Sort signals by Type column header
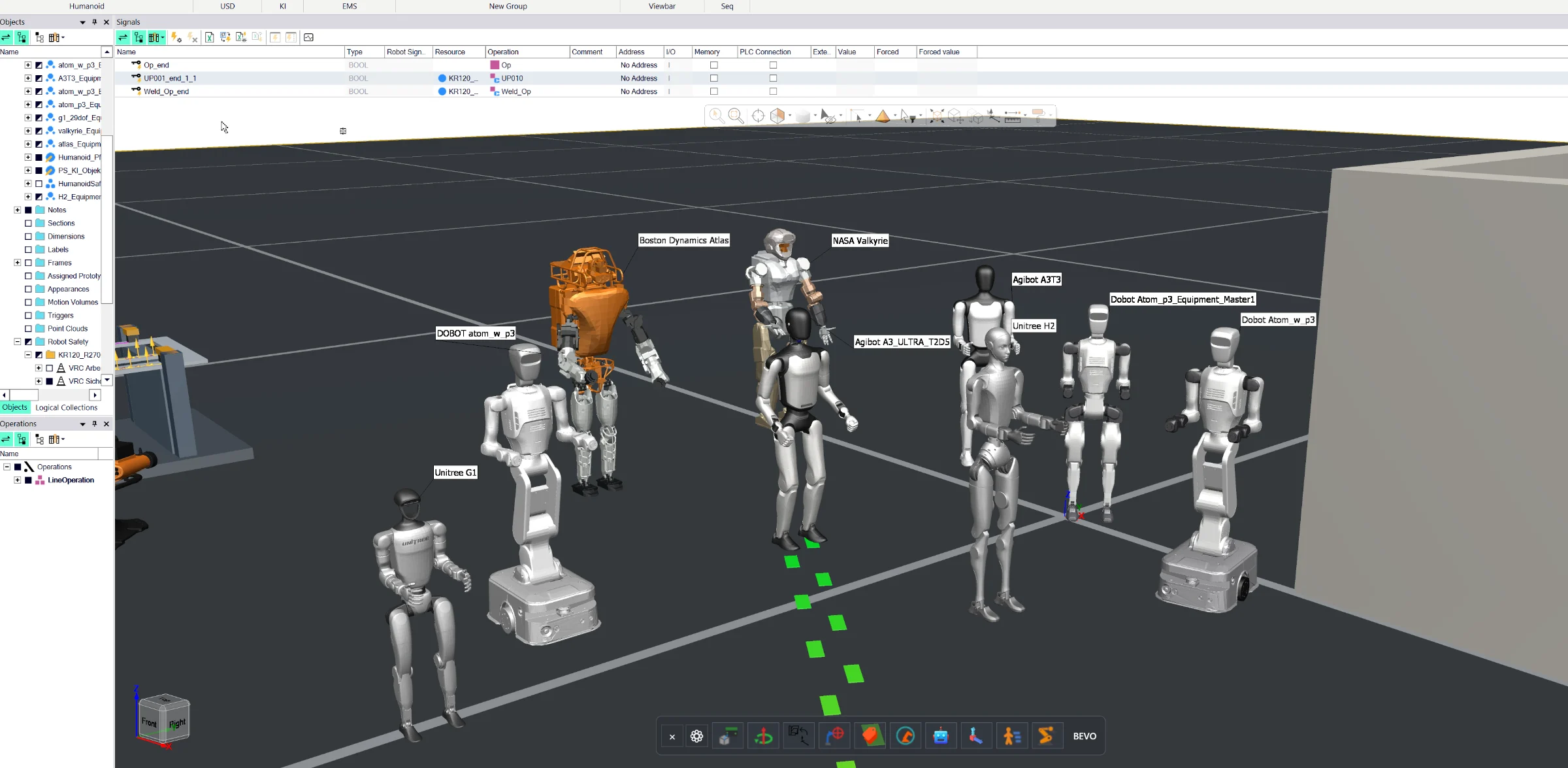The width and height of the screenshot is (1568, 768). (x=364, y=52)
